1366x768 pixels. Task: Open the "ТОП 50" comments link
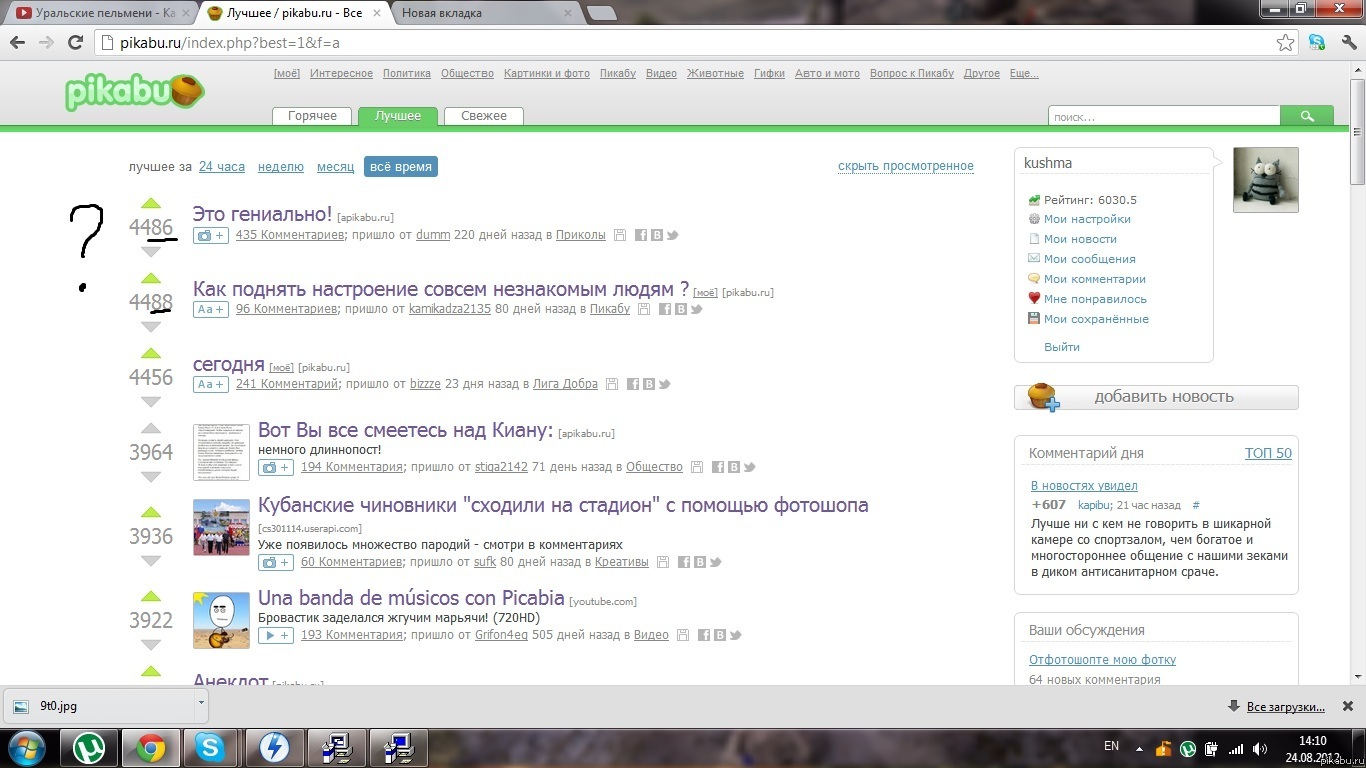coord(1267,453)
